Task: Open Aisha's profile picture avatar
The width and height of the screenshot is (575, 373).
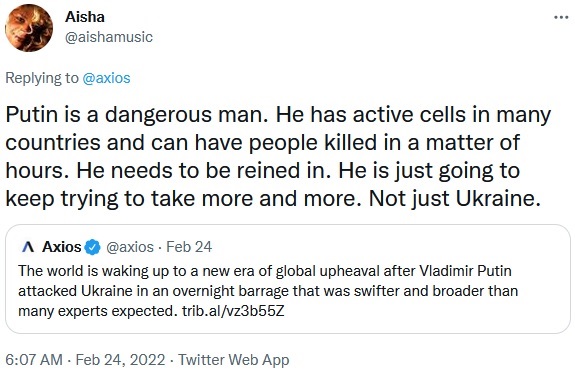Action: (29, 28)
